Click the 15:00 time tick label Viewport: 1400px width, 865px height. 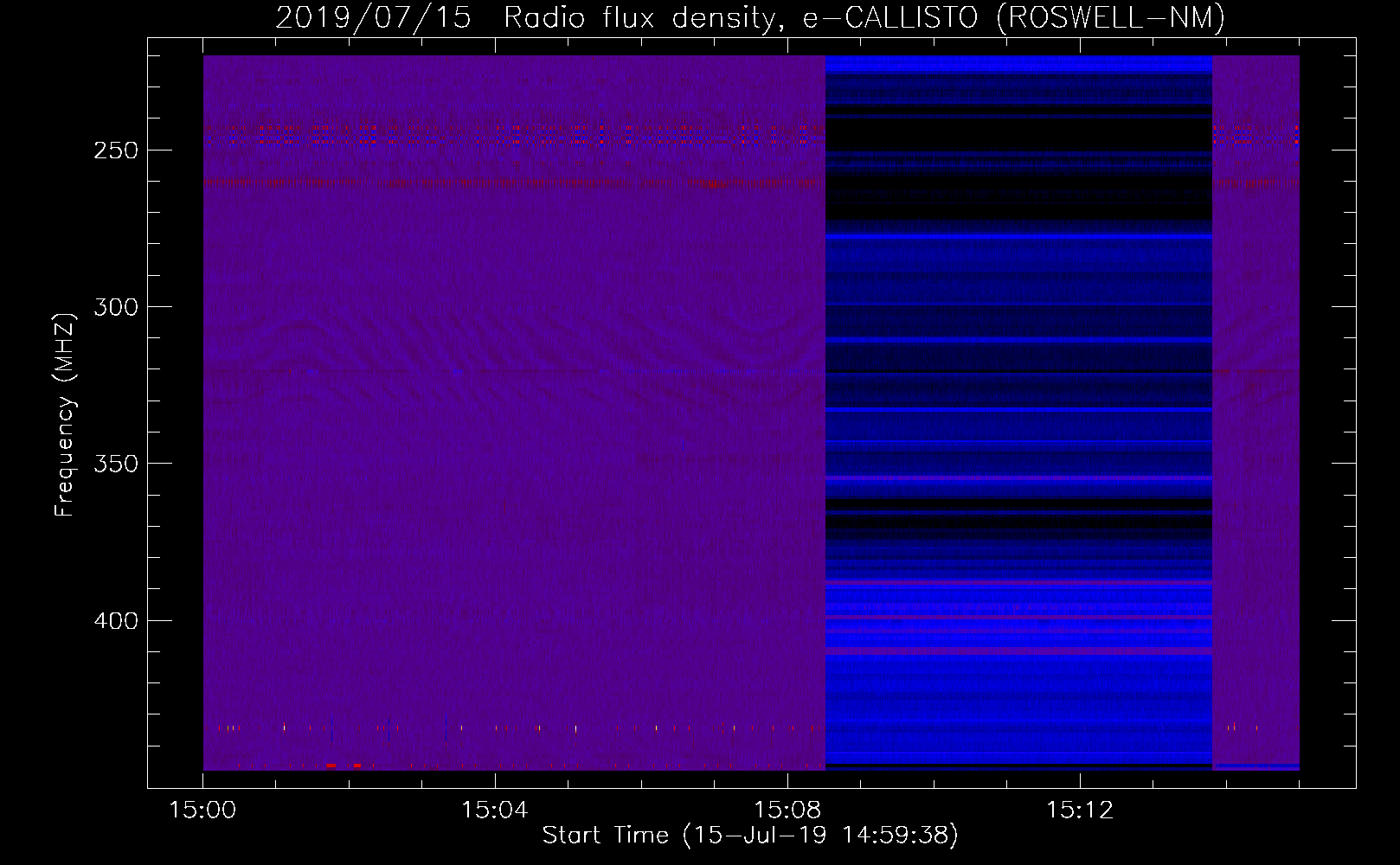point(202,811)
